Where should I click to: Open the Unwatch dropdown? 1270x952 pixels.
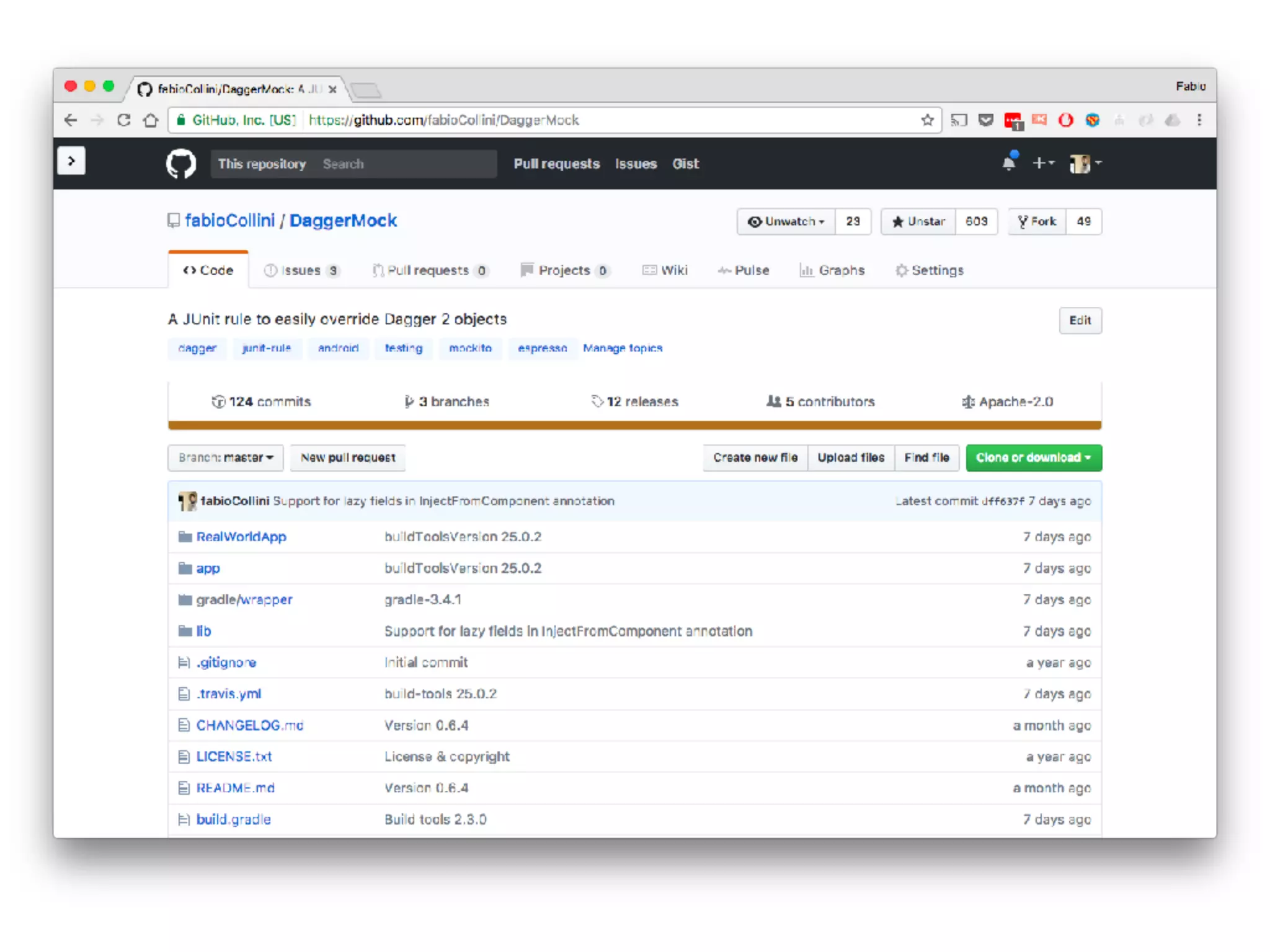[786, 221]
